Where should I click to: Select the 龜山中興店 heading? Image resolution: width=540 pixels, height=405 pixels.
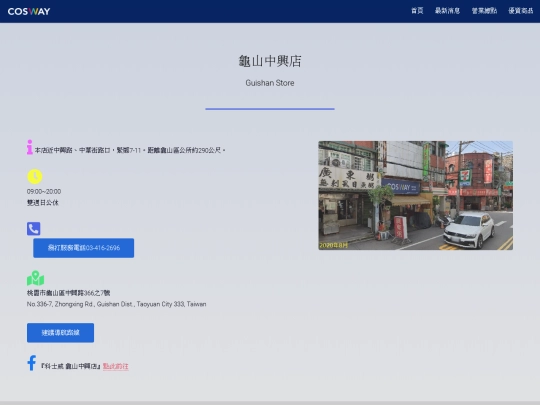tap(270, 61)
